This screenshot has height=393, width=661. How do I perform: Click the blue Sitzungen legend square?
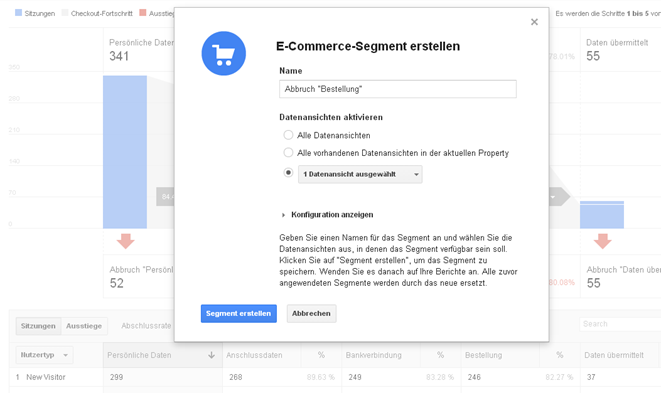point(18,13)
